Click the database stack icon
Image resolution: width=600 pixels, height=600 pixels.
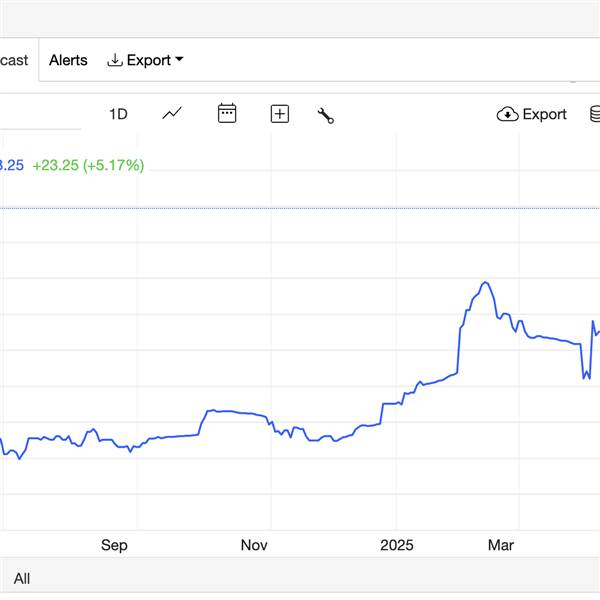click(x=595, y=114)
